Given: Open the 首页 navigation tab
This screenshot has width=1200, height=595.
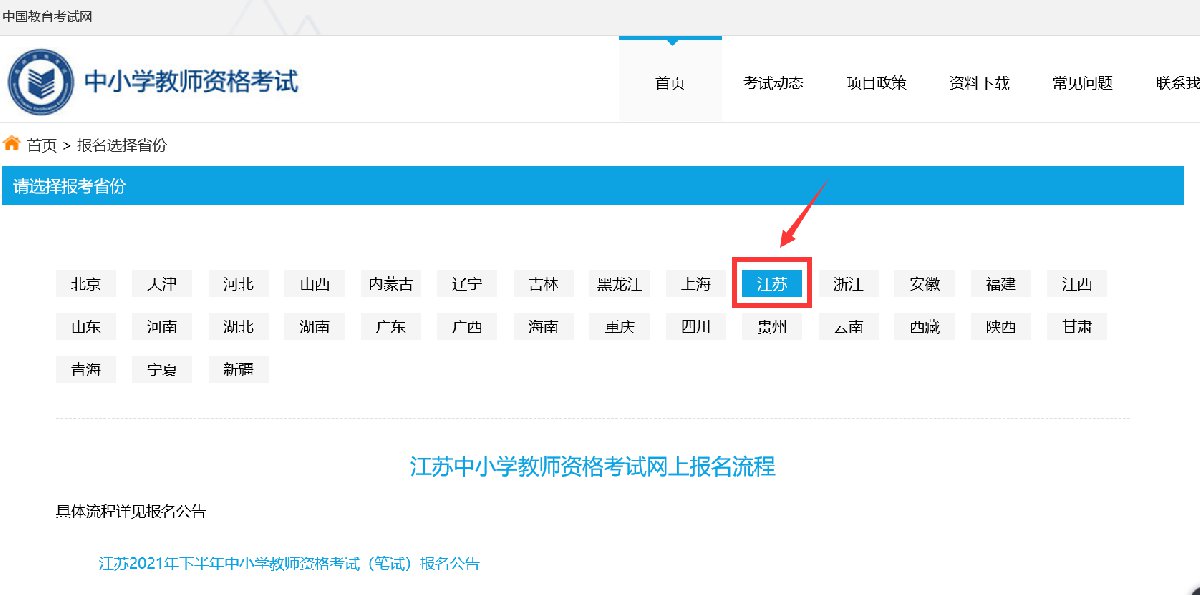Looking at the screenshot, I should (670, 83).
